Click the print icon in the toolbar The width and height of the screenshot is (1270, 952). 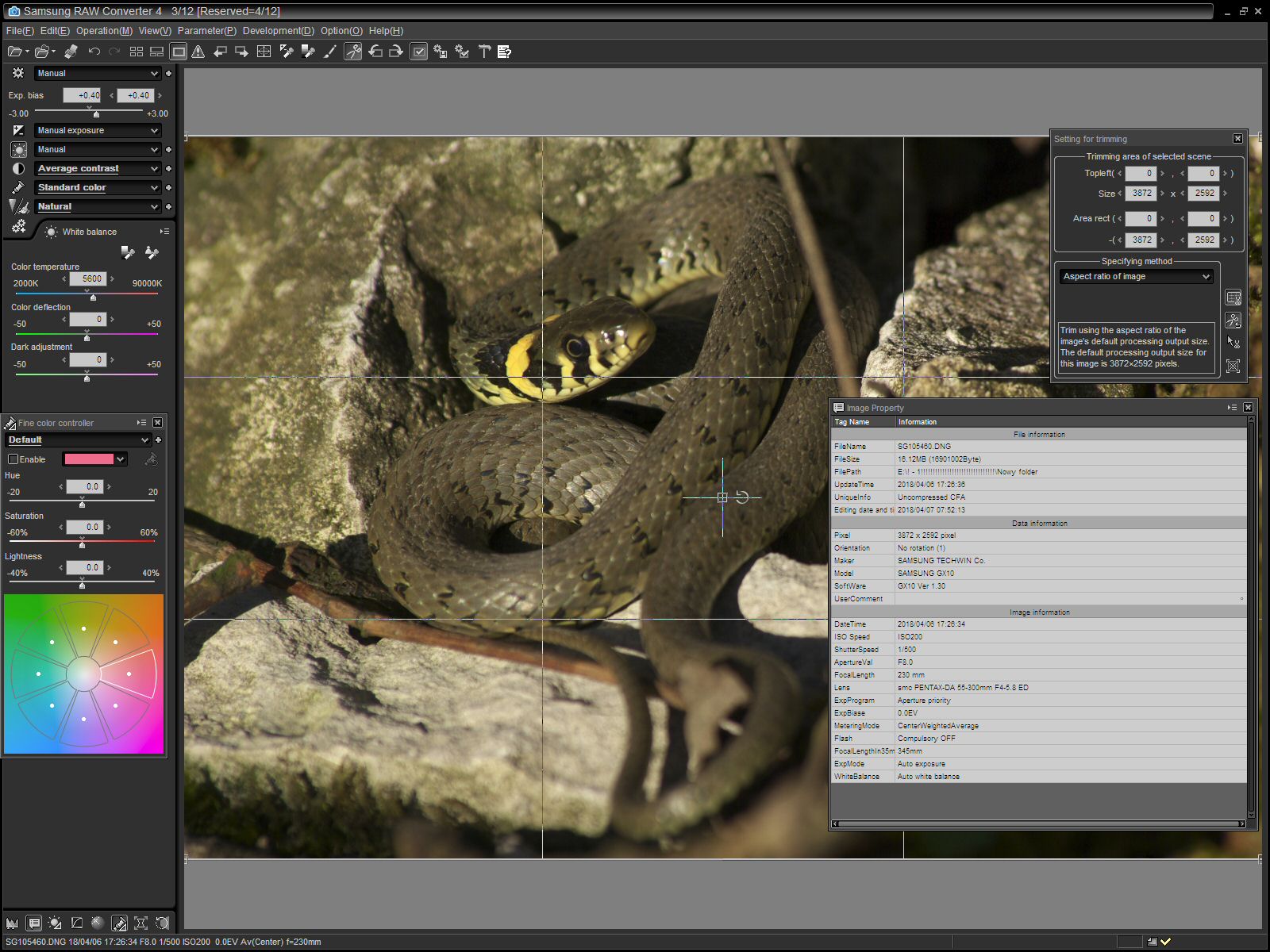[71, 52]
